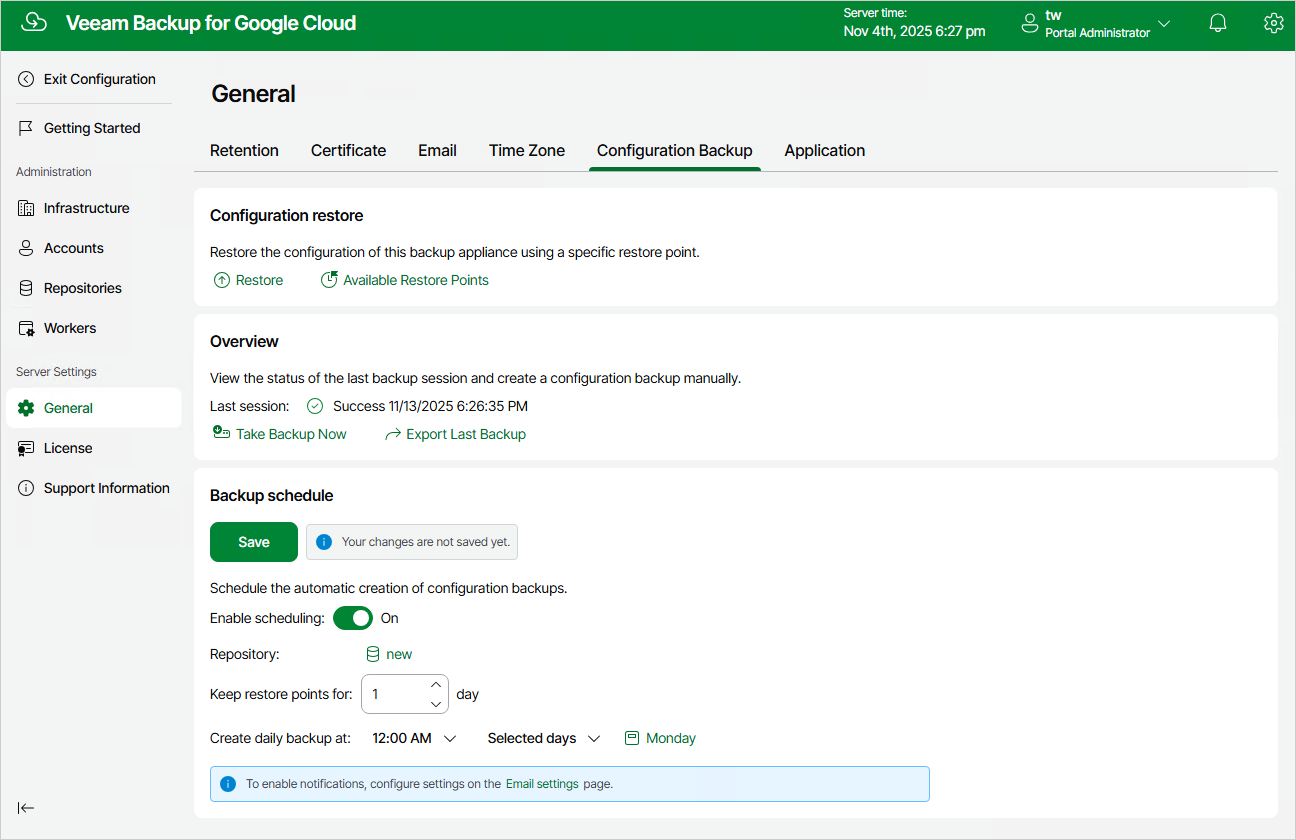Expand the Portal Administrator user menu chevron
Image resolution: width=1296 pixels, height=840 pixels.
click(x=1164, y=23)
